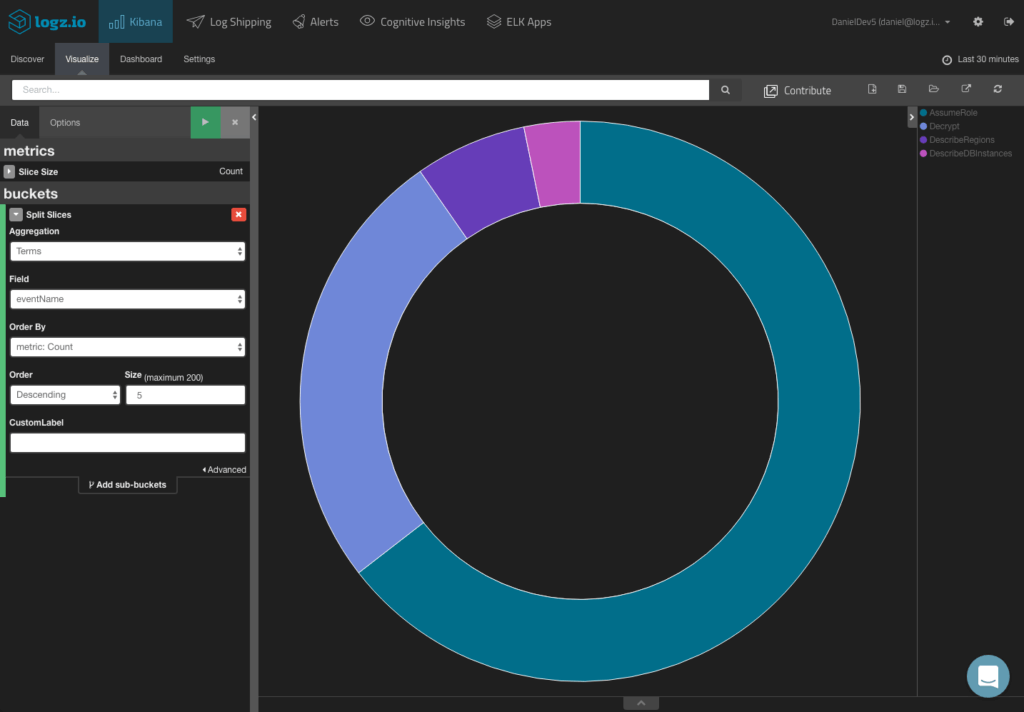
Task: Open the Order By metric Count dropdown
Action: 127,346
